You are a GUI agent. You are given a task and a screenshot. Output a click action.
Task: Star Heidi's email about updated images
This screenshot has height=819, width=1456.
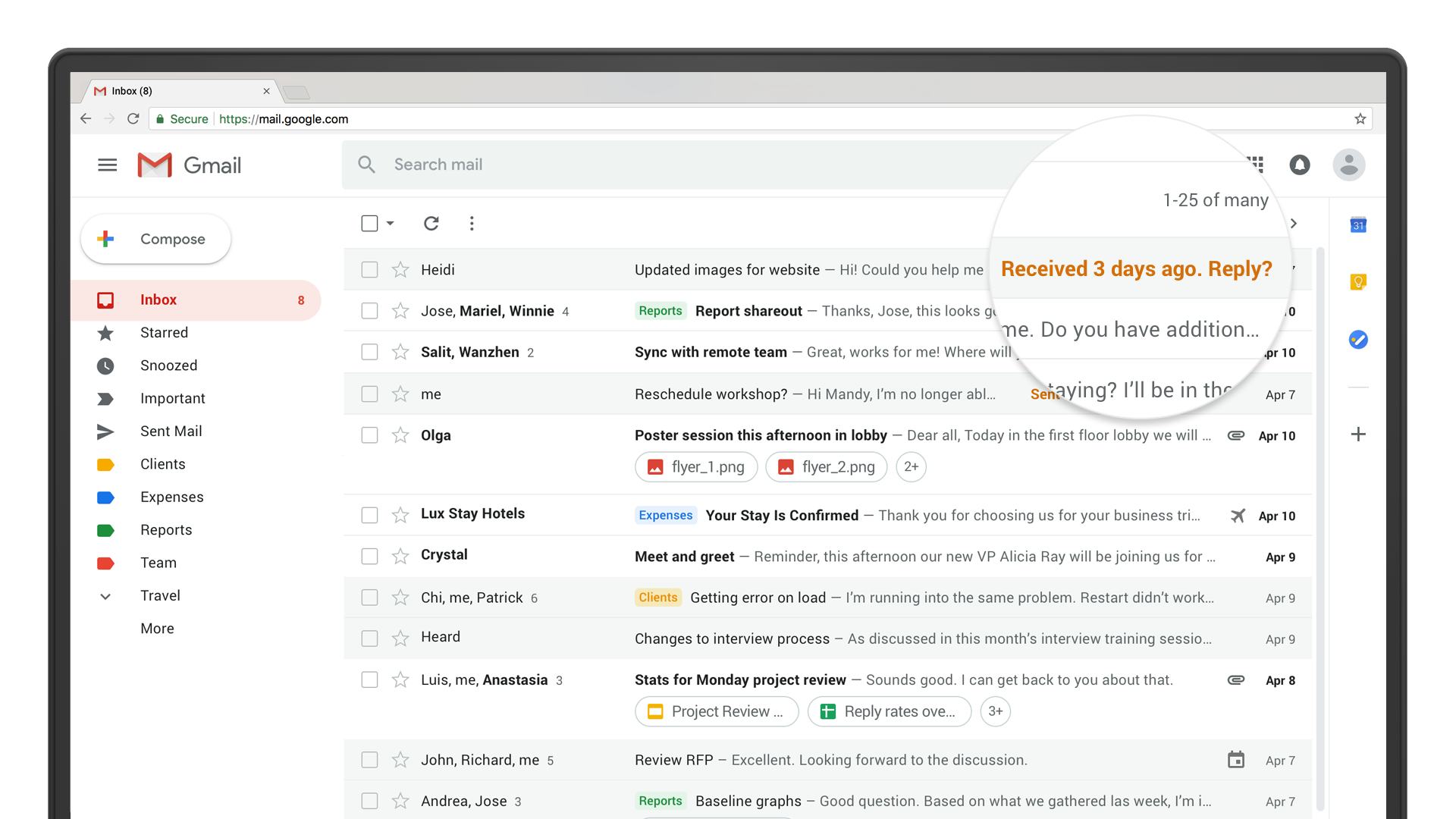(x=400, y=269)
